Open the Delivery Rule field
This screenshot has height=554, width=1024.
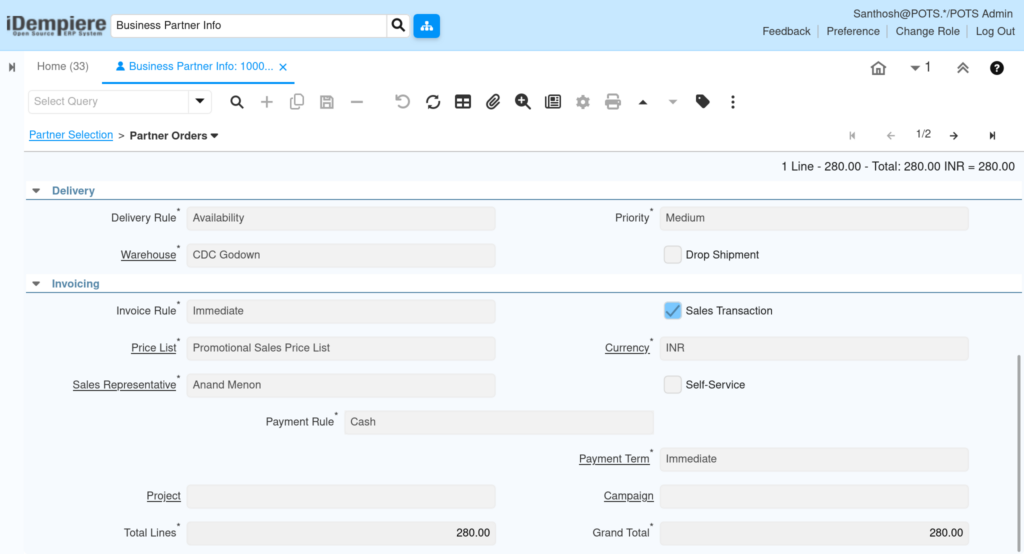(341, 218)
